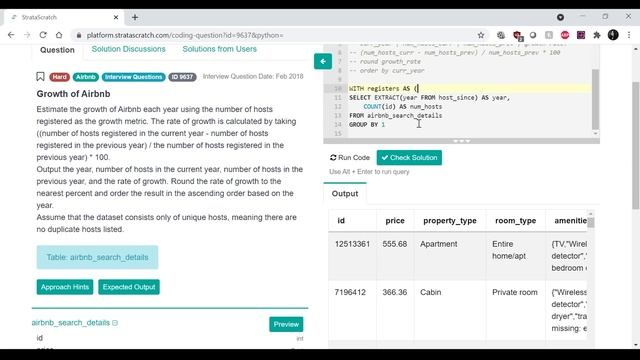Close the StrataScratch tab

(x=116, y=17)
